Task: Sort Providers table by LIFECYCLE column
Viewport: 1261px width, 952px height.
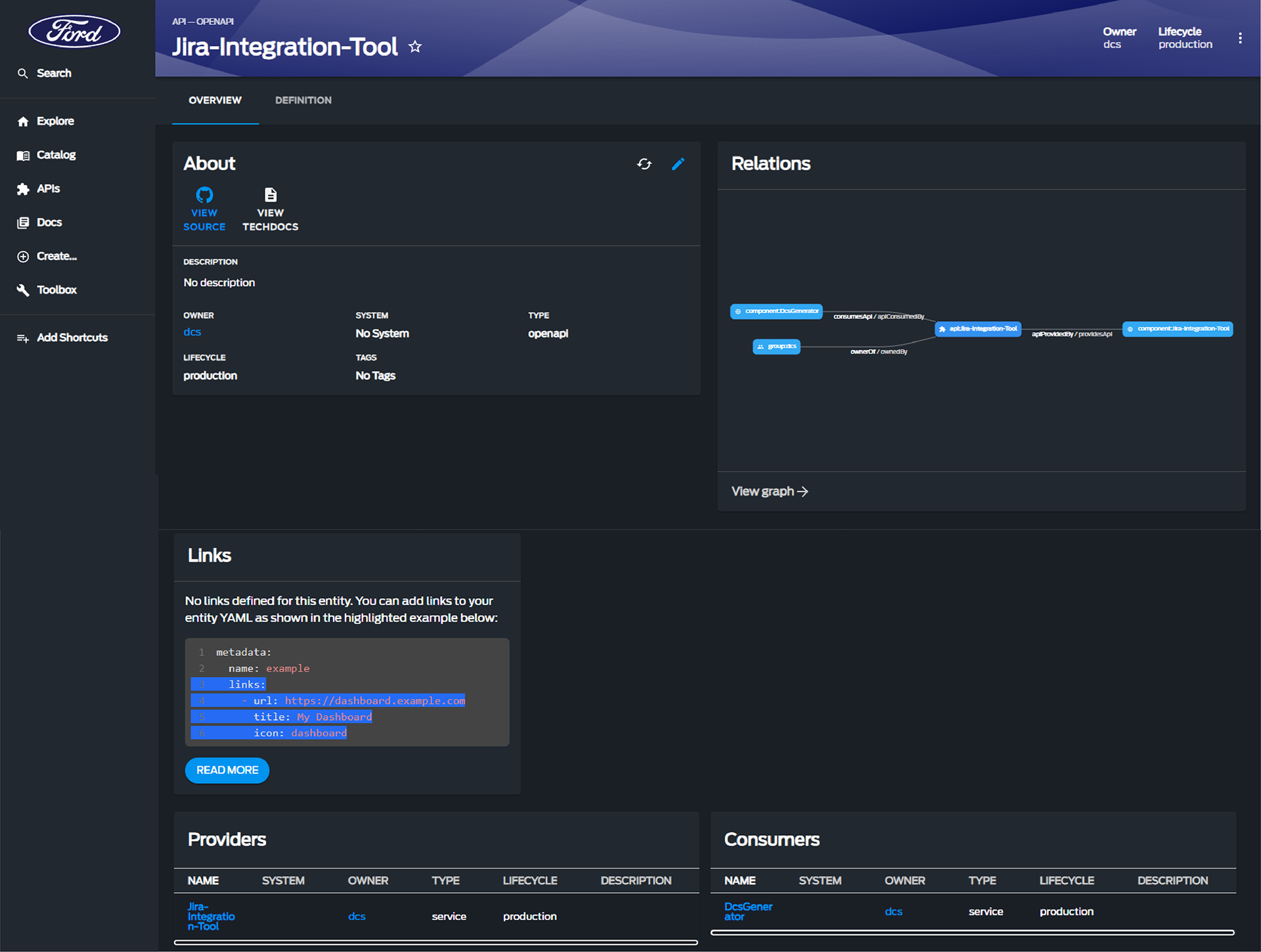Action: (x=530, y=880)
